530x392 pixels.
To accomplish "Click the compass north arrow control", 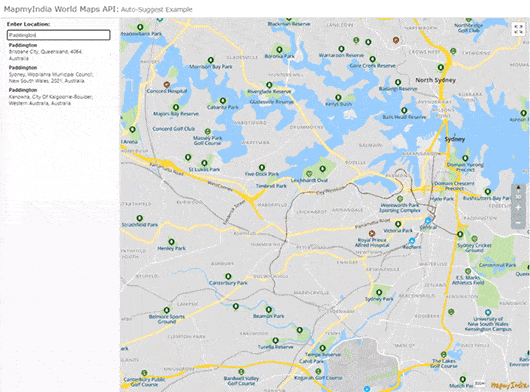I will click(x=518, y=187).
